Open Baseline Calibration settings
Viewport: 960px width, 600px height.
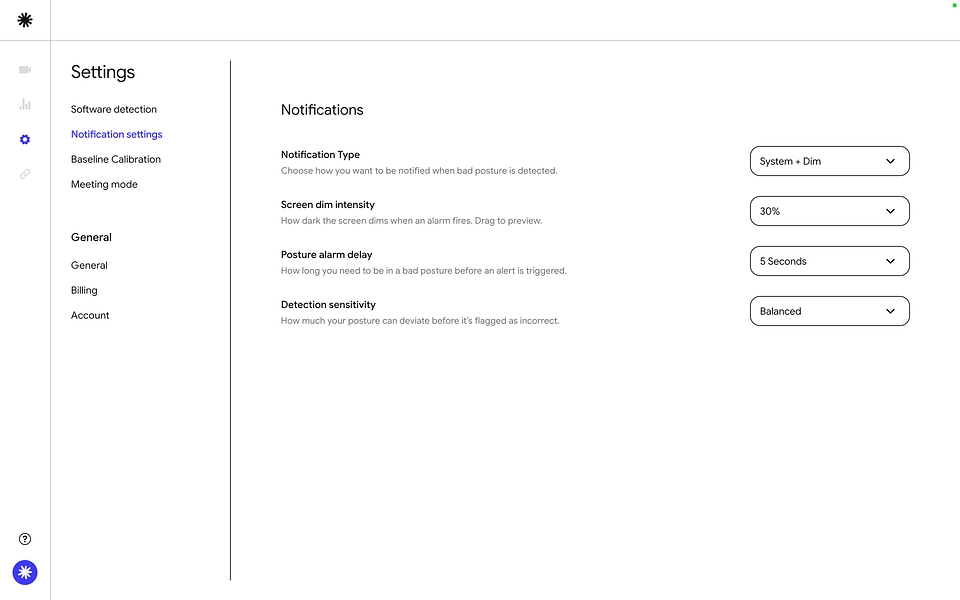tap(116, 159)
